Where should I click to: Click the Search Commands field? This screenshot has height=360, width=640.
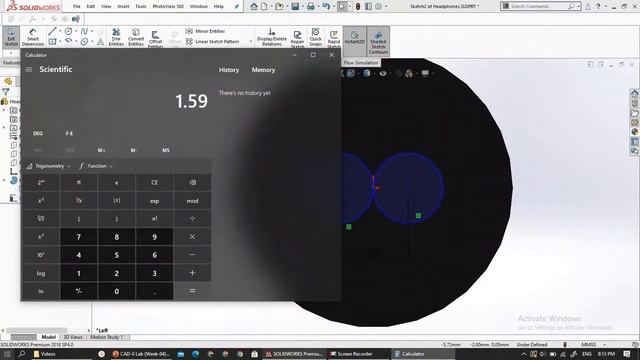tap(540, 6)
